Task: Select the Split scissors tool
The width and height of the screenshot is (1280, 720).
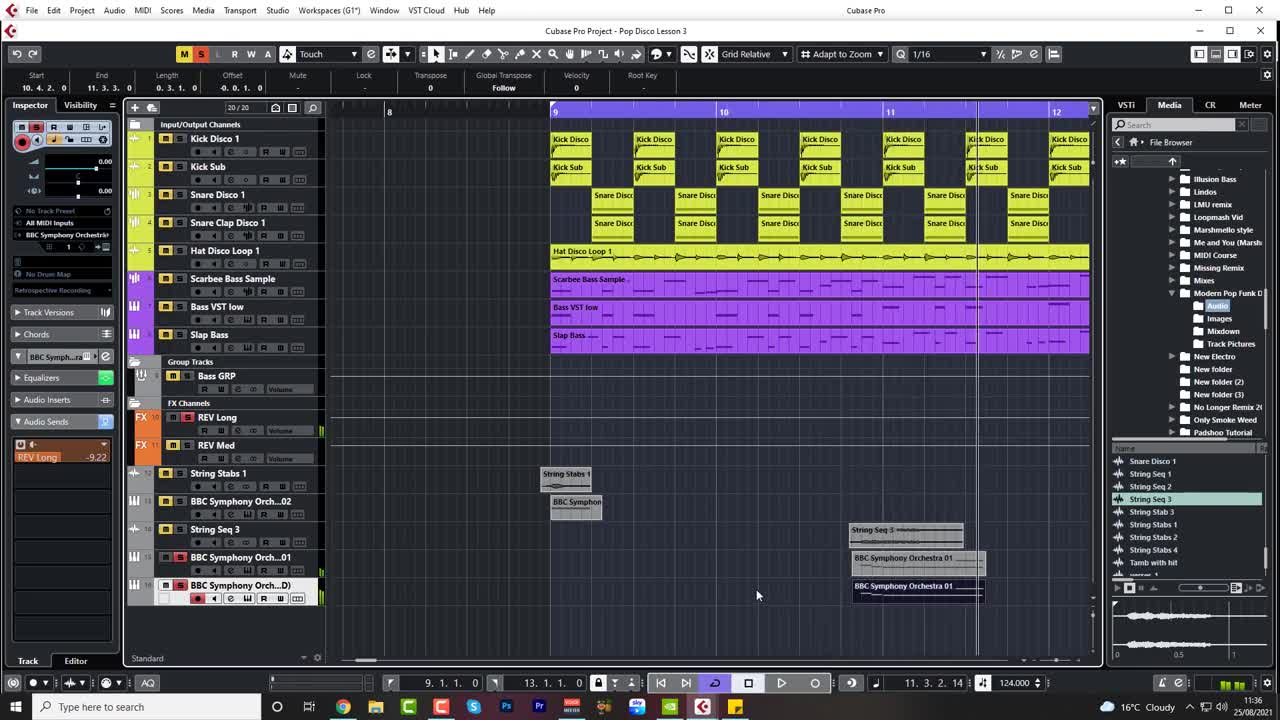Action: pyautogui.click(x=503, y=54)
